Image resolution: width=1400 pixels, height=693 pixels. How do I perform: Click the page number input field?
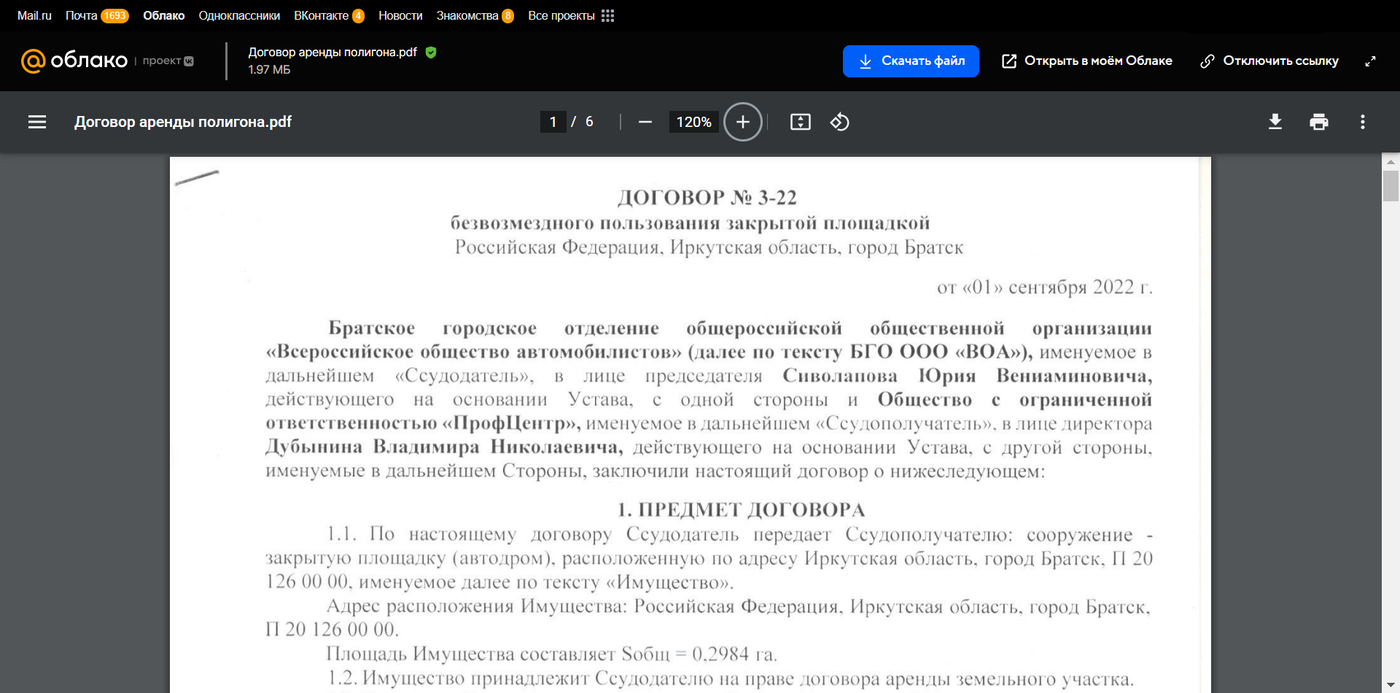(x=552, y=122)
